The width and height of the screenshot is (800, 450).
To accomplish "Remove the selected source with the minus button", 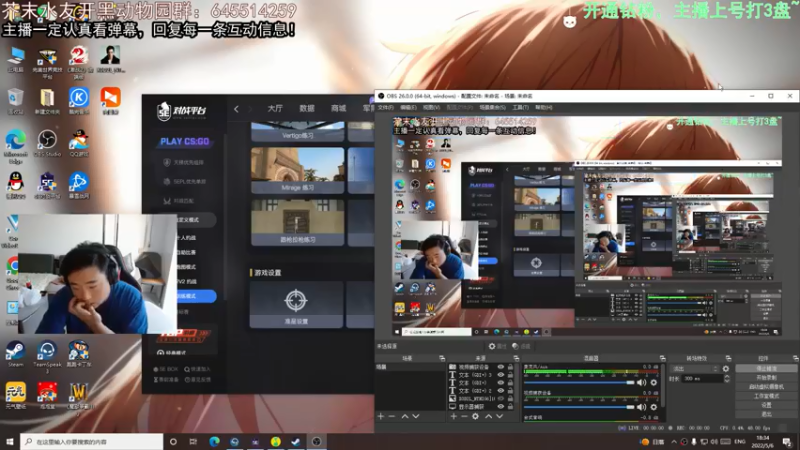I will coord(464,416).
